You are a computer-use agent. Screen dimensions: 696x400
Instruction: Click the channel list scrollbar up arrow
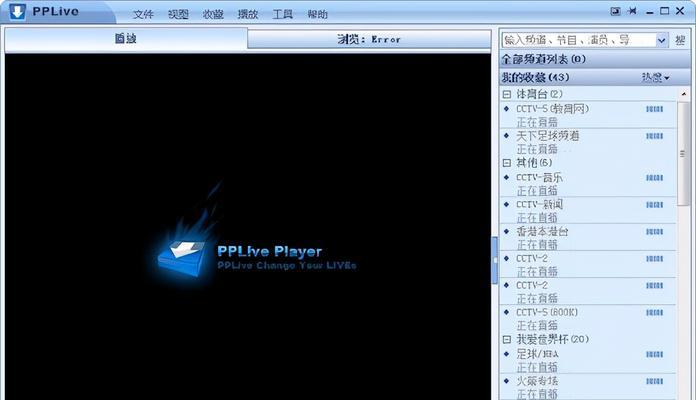683,94
